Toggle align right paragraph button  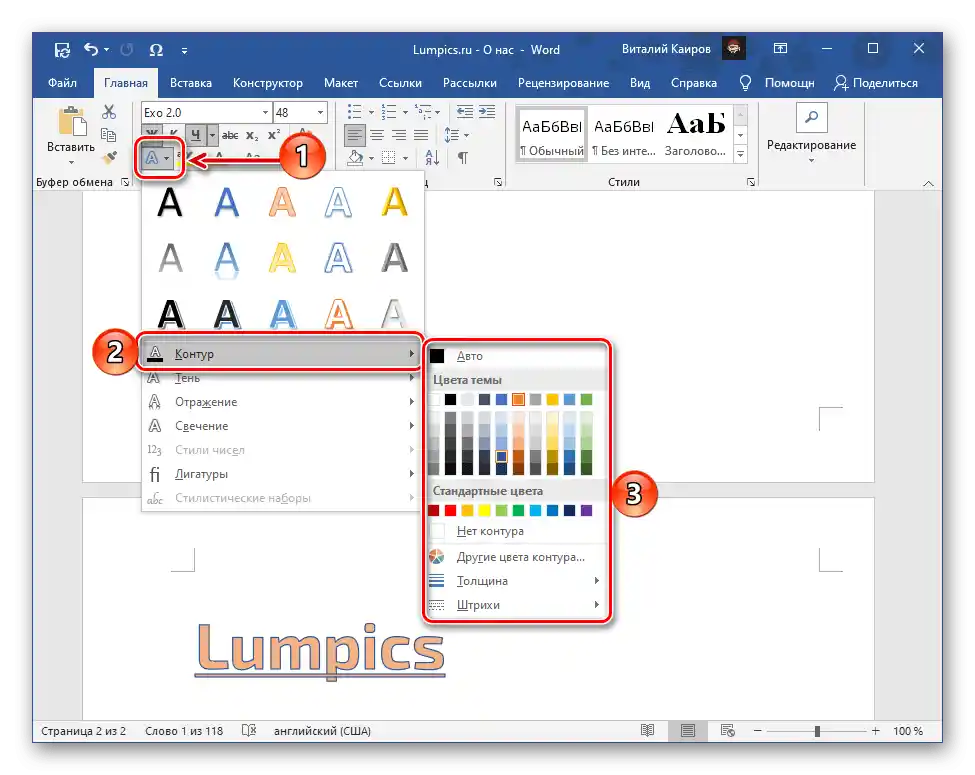[399, 135]
